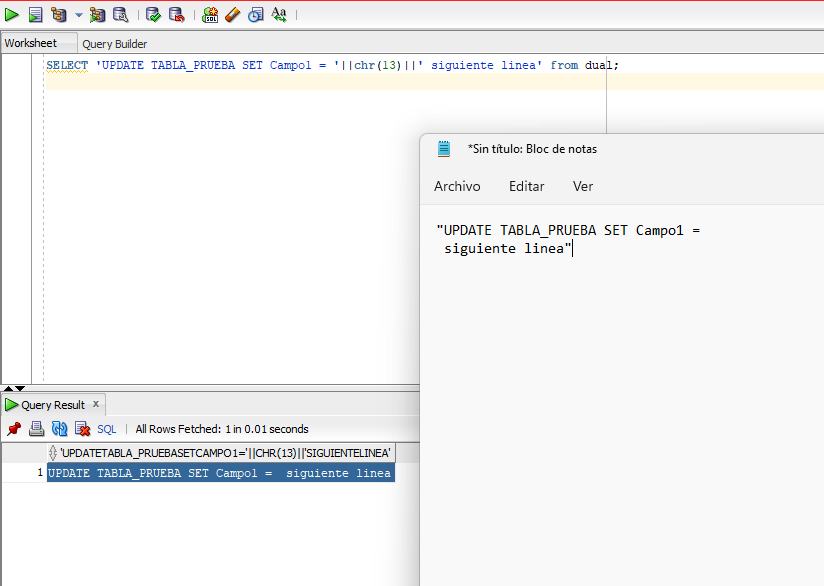Open the Archivo menu in Notepad
This screenshot has height=586, width=824.
point(457,186)
